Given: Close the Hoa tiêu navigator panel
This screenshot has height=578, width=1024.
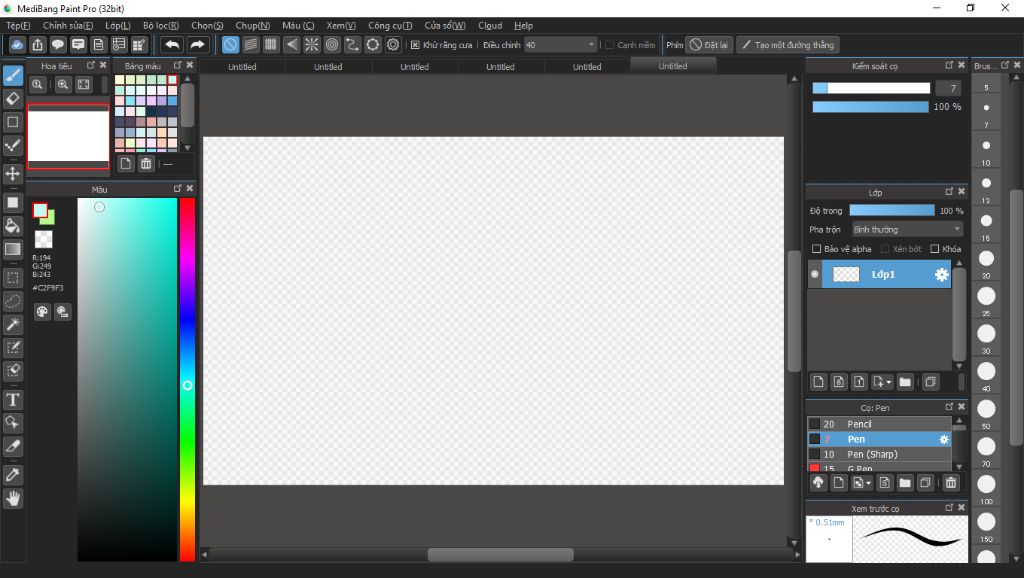Looking at the screenshot, I should [103, 65].
